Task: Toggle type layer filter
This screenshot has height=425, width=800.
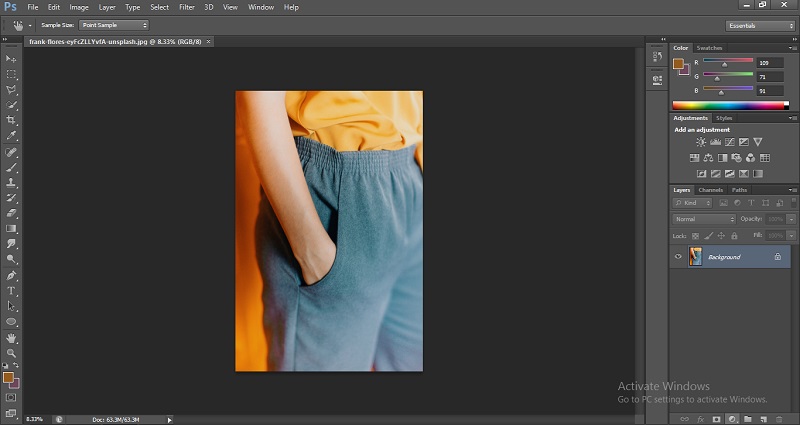Action: [x=751, y=203]
